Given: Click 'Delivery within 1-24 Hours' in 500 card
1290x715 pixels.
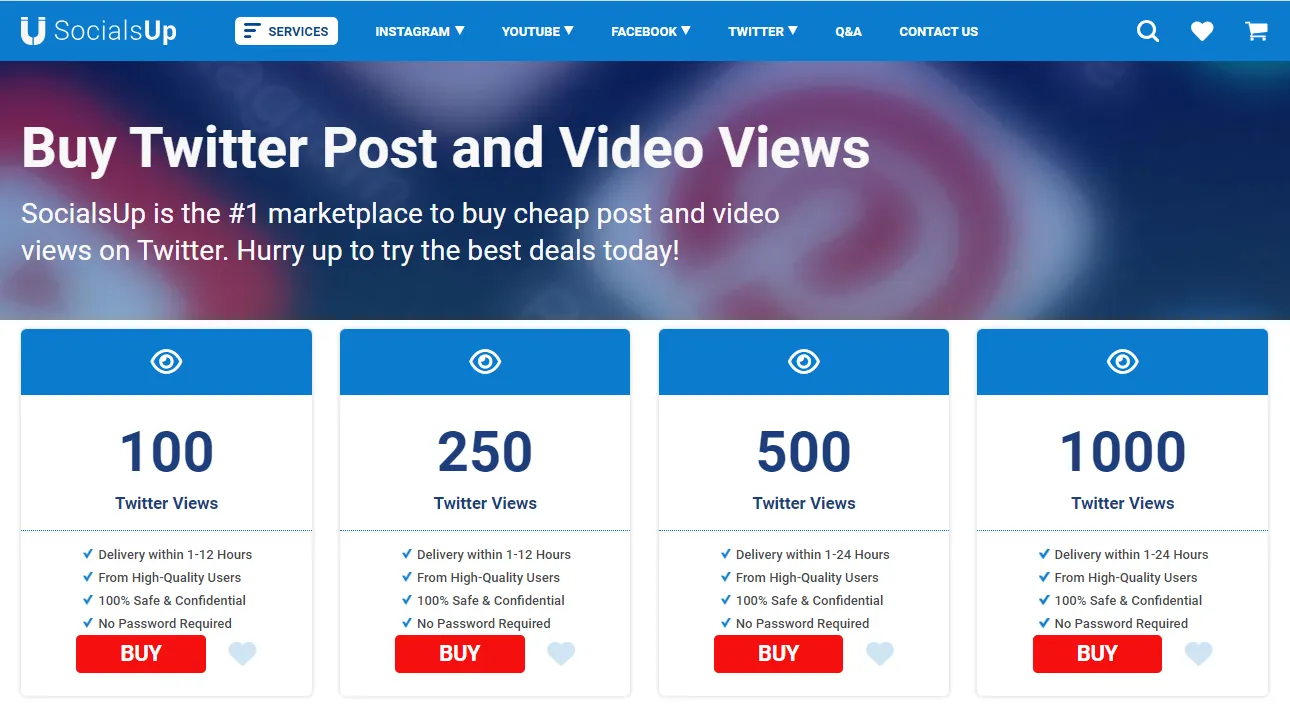Looking at the screenshot, I should tap(813, 554).
